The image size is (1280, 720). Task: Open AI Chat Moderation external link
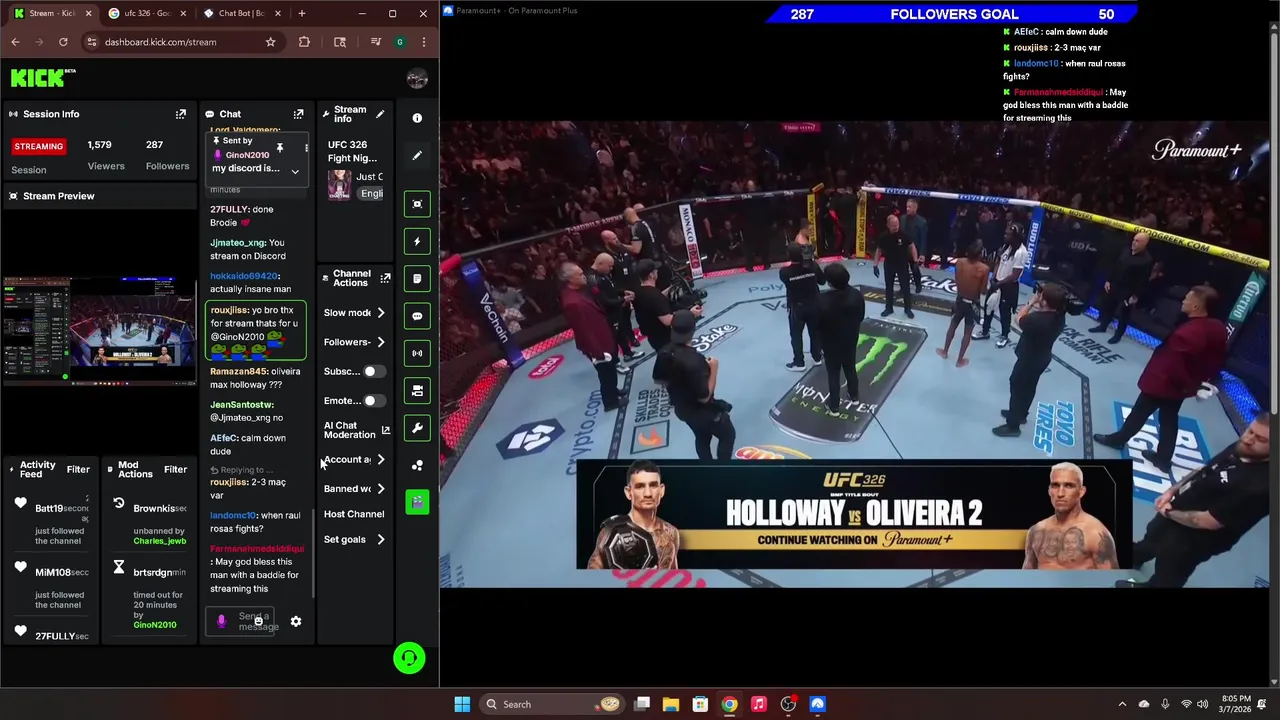pos(385,430)
